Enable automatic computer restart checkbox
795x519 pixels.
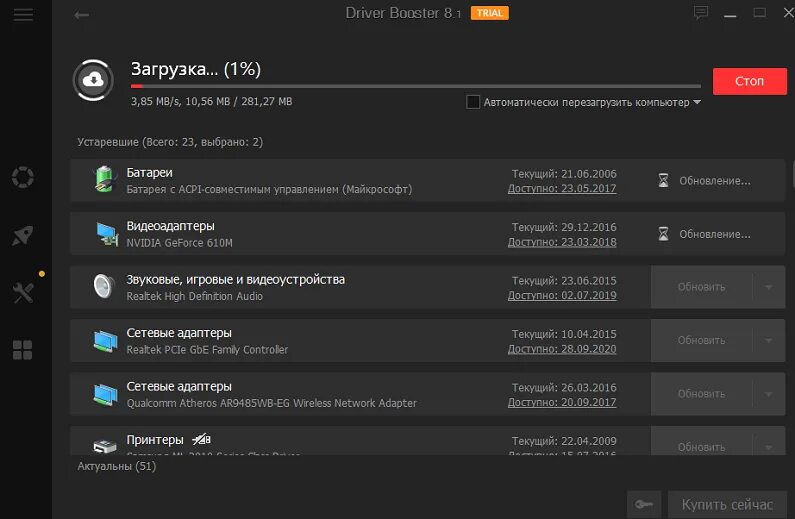pos(473,102)
